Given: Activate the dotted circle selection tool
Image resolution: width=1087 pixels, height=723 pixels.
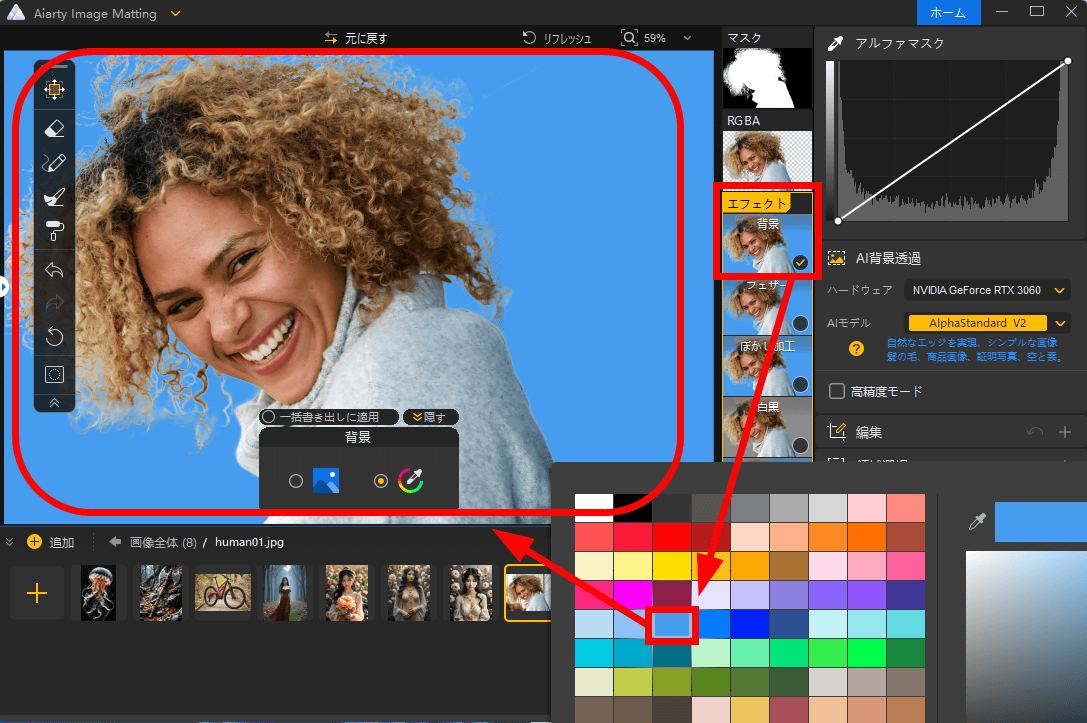Looking at the screenshot, I should [x=55, y=375].
